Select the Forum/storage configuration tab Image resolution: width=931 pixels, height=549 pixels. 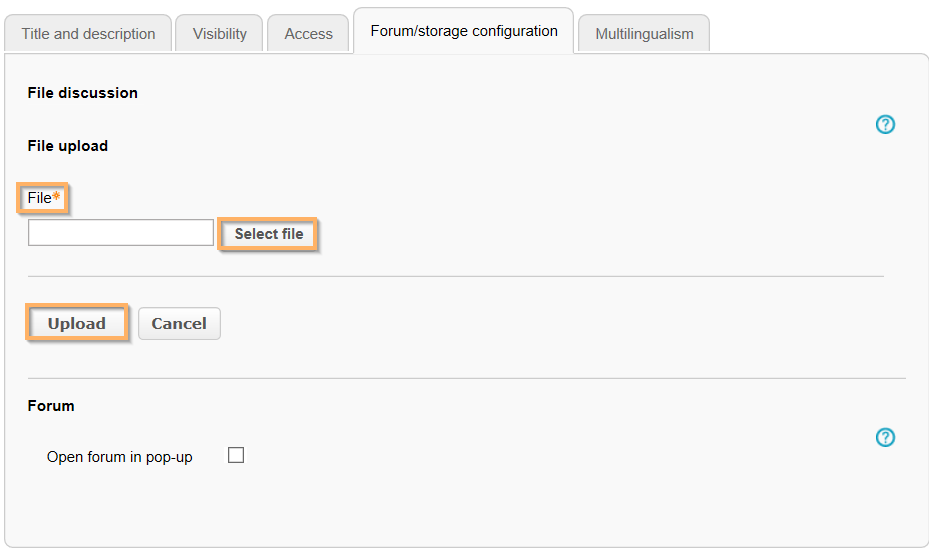[x=464, y=31]
